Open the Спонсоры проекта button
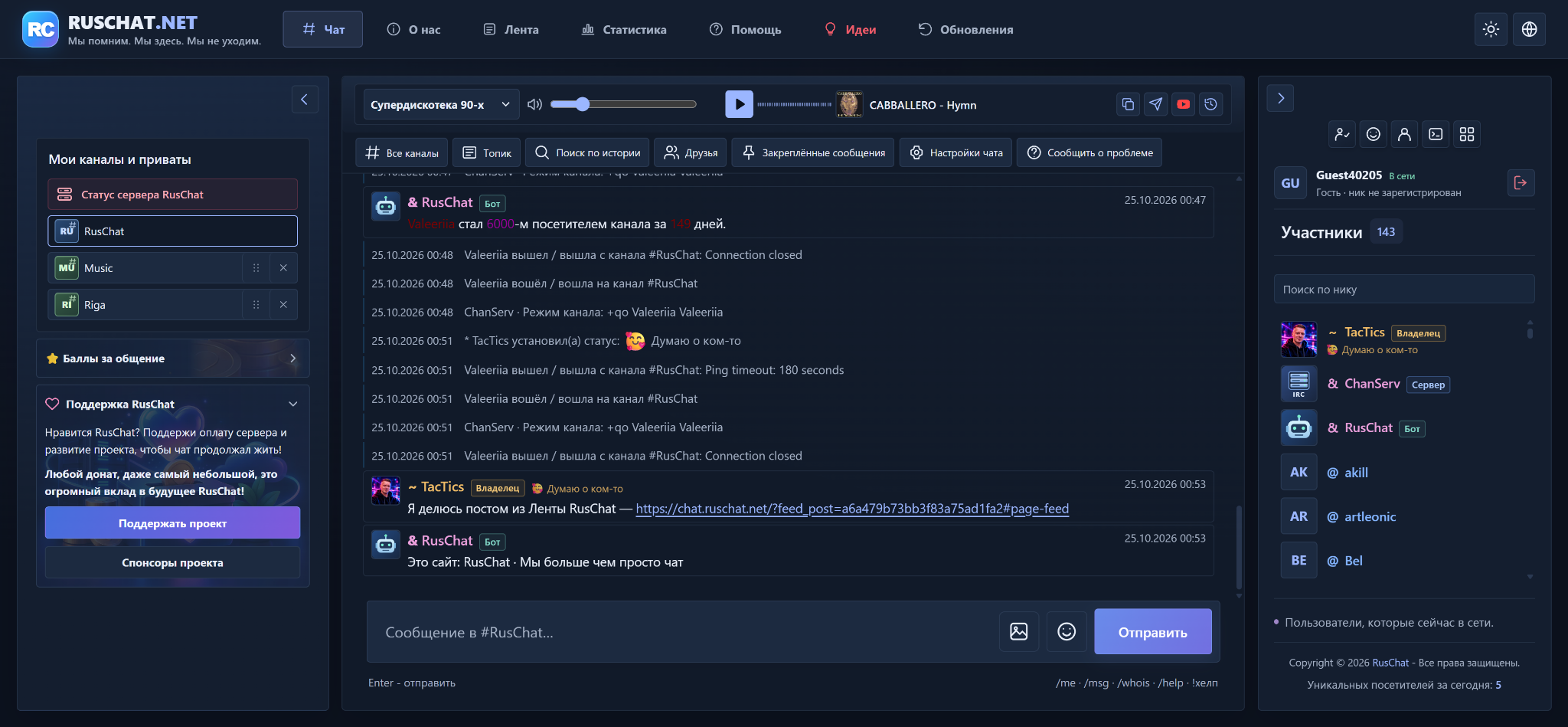Screen dimensions: 1568x727 [172, 562]
